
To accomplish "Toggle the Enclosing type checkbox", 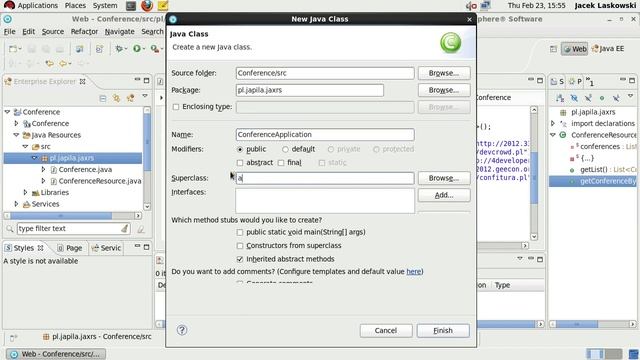I will pos(176,107).
